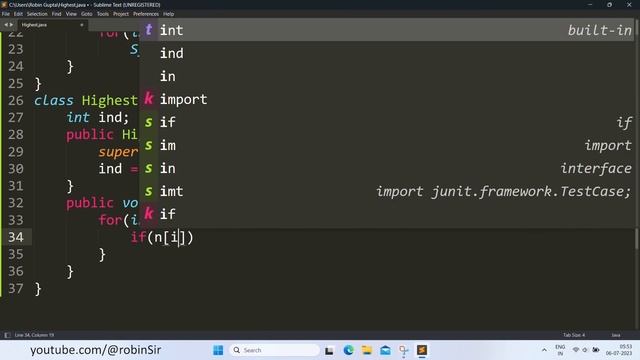Open the Windows Start menu

[x=218, y=350]
